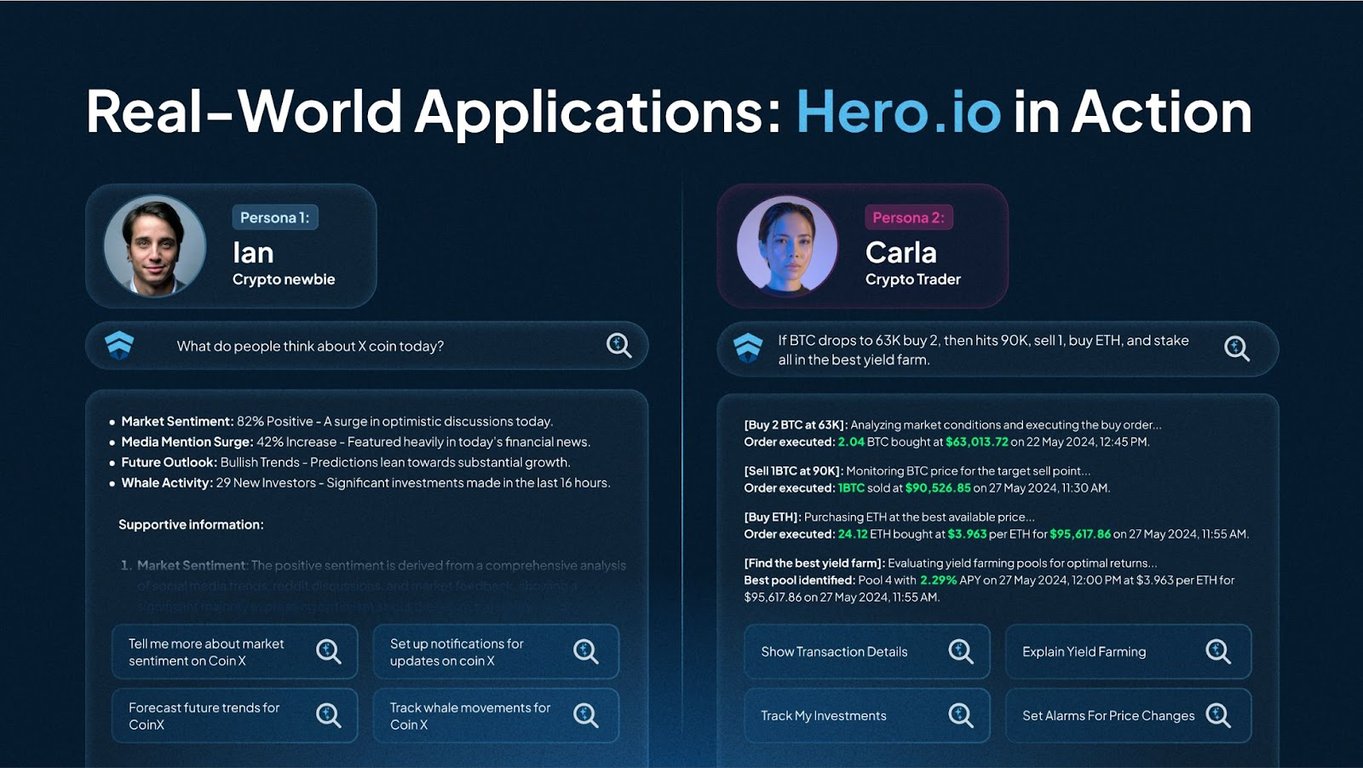Screen dimensions: 1363x768
Task: Click magnifier icon on Set up notifications card
Action: (x=586, y=651)
